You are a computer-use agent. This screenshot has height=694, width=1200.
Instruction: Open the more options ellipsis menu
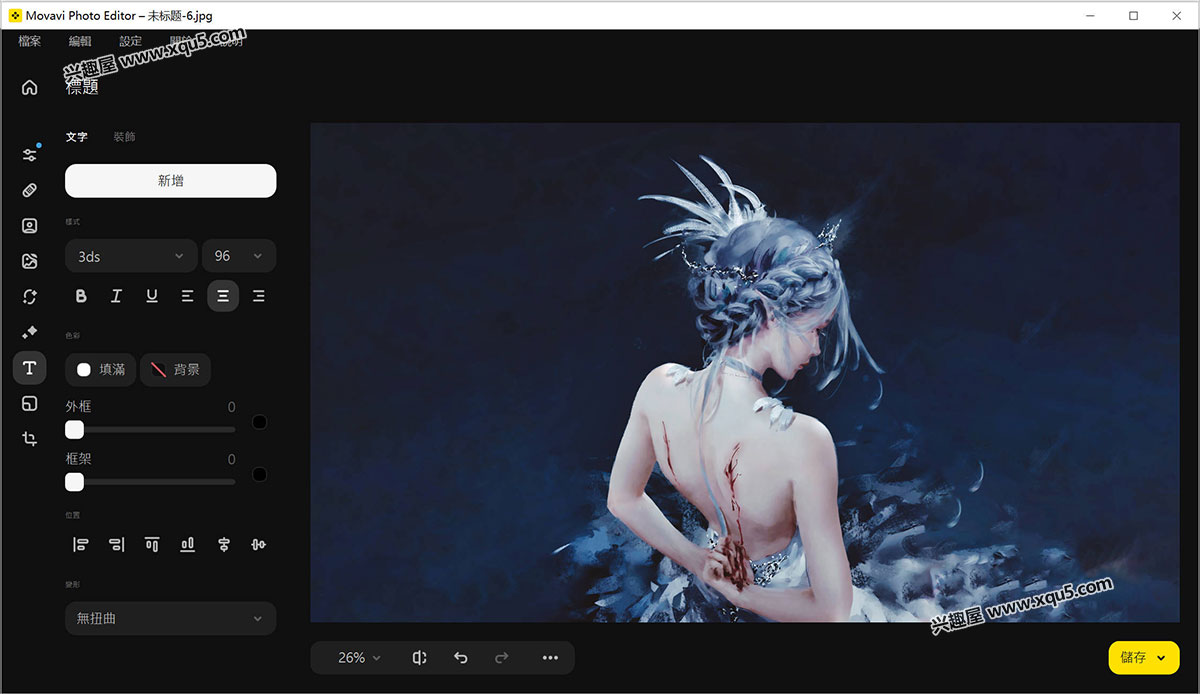coord(550,658)
